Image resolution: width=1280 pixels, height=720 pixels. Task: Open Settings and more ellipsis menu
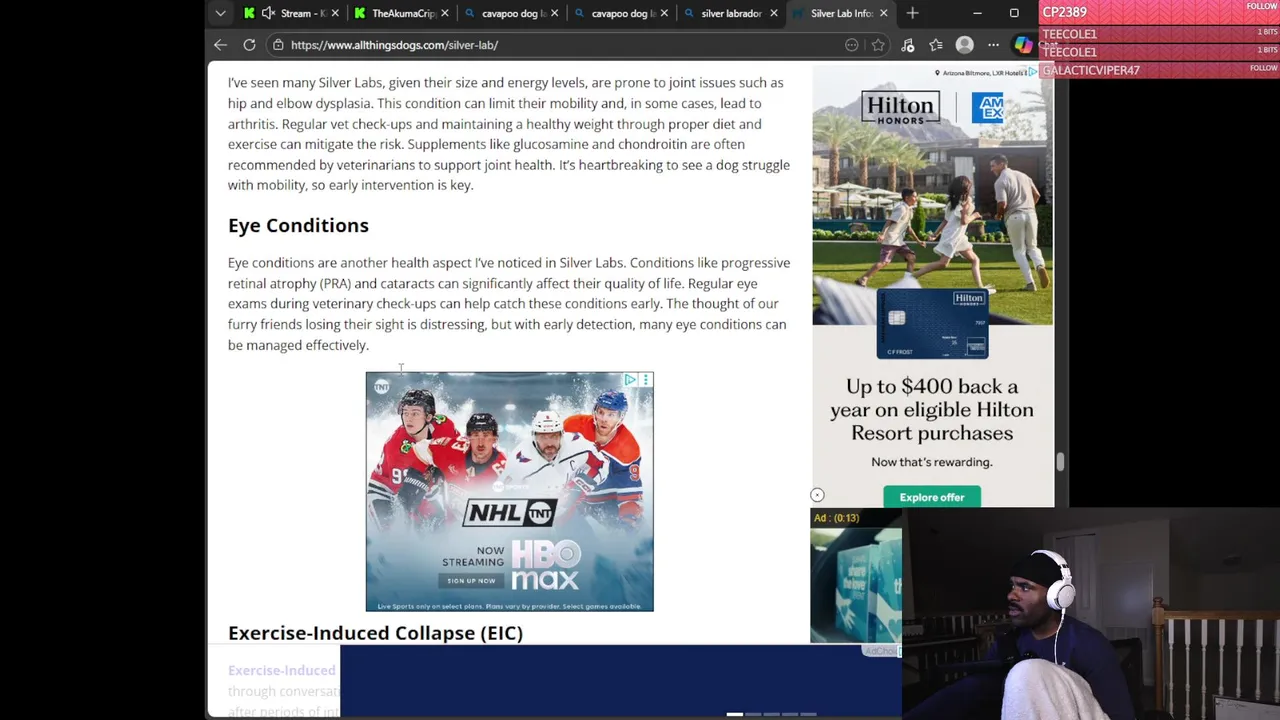pyautogui.click(x=993, y=45)
